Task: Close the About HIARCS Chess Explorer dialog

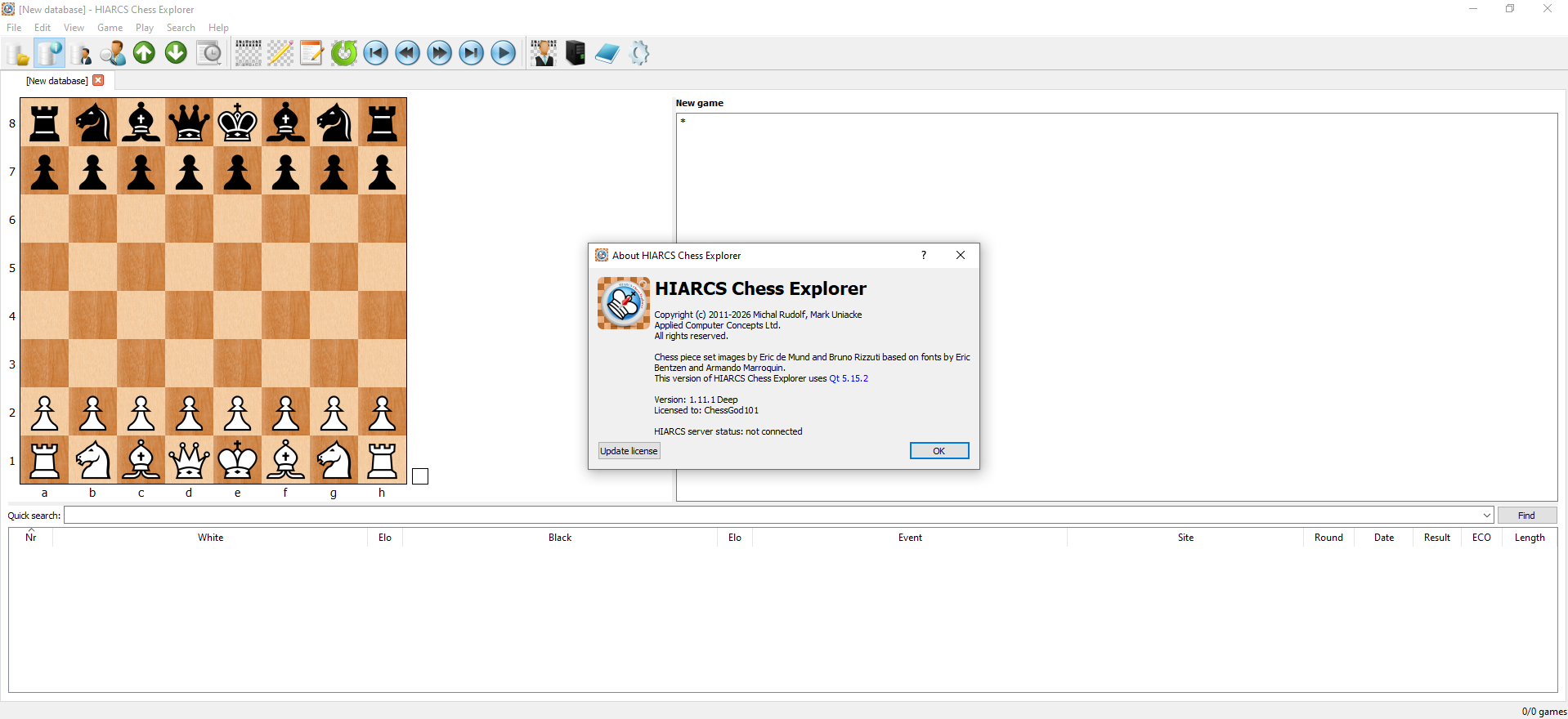Action: click(x=961, y=255)
